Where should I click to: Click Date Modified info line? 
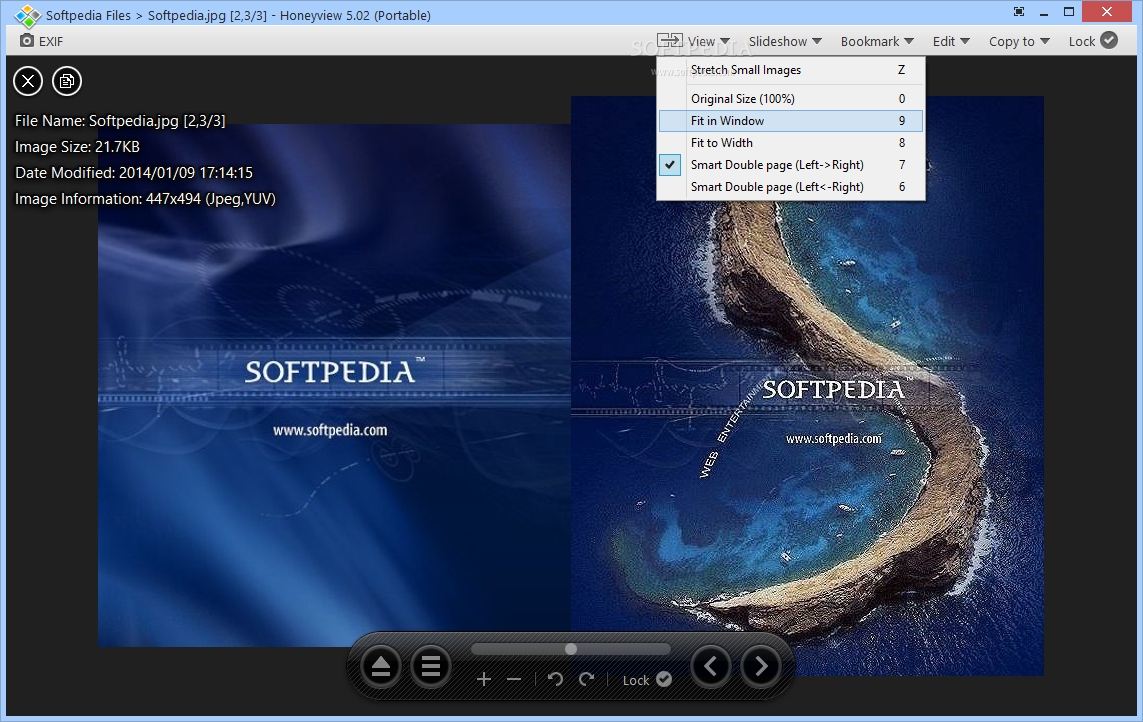[134, 173]
